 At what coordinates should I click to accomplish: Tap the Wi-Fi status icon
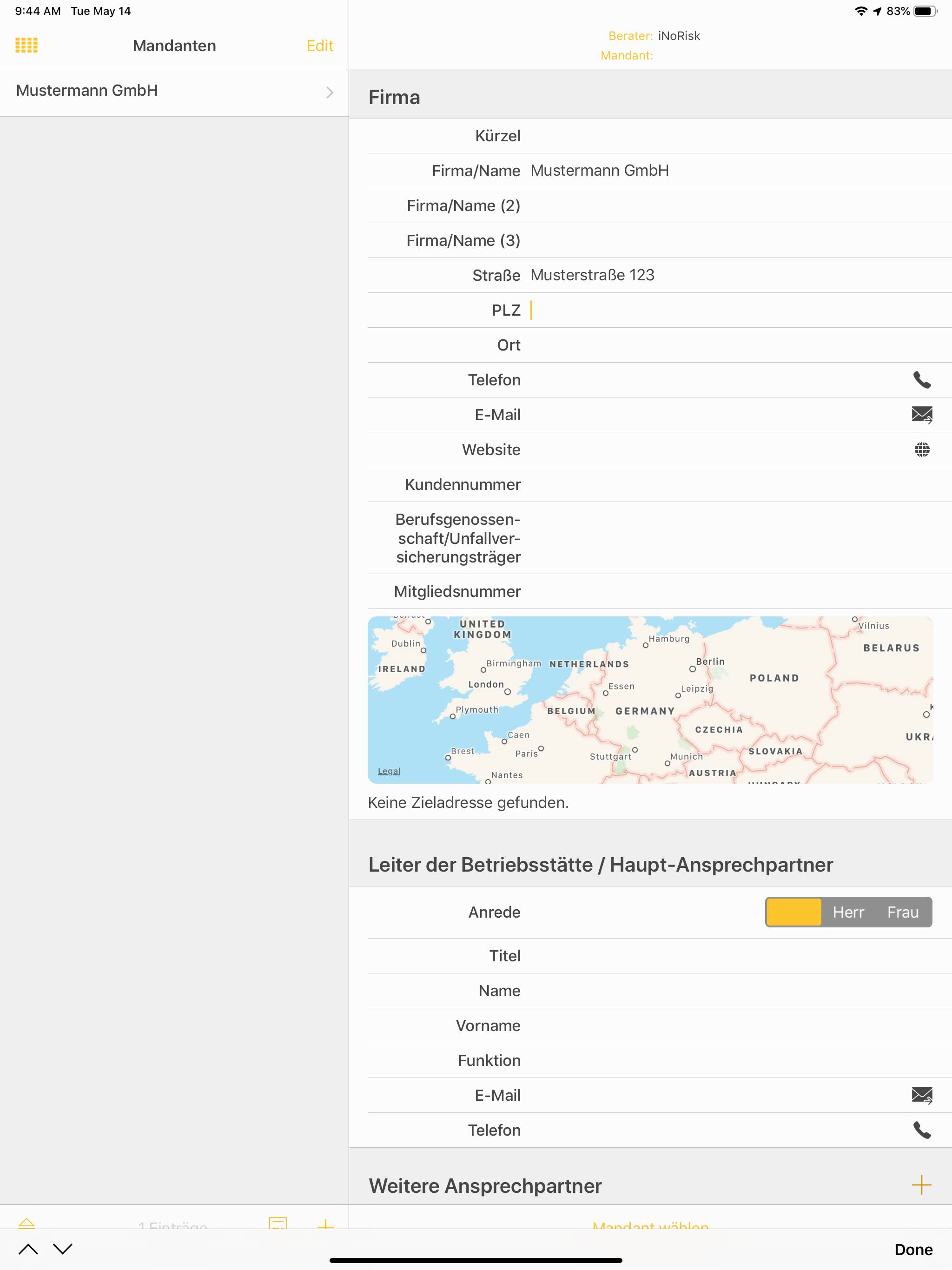pyautogui.click(x=861, y=11)
